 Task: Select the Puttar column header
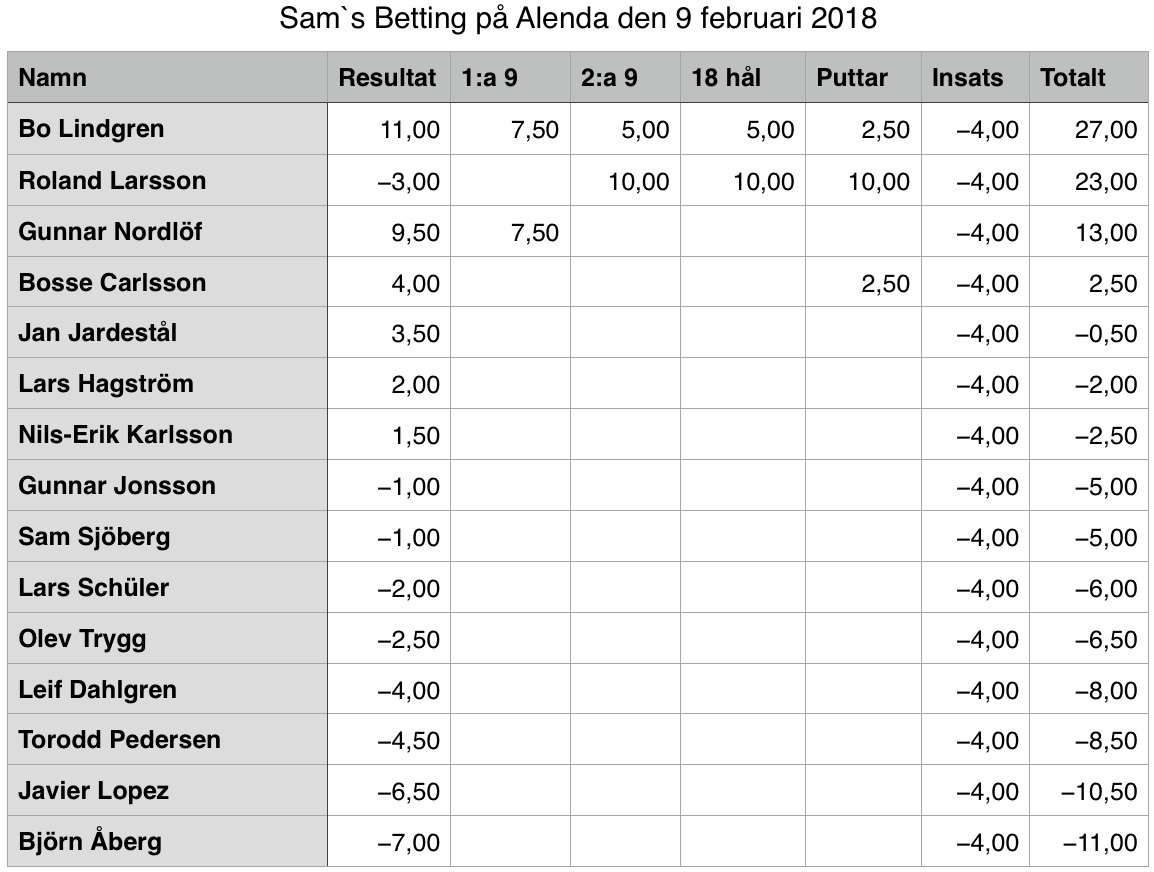pyautogui.click(x=863, y=77)
